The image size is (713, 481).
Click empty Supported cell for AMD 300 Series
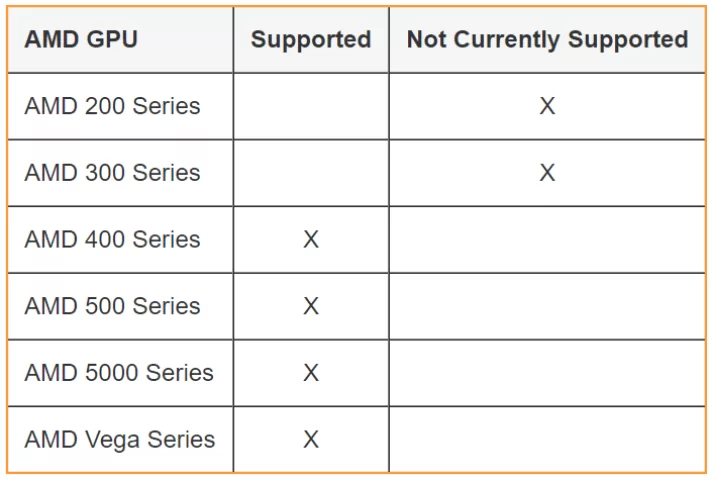[x=311, y=173]
